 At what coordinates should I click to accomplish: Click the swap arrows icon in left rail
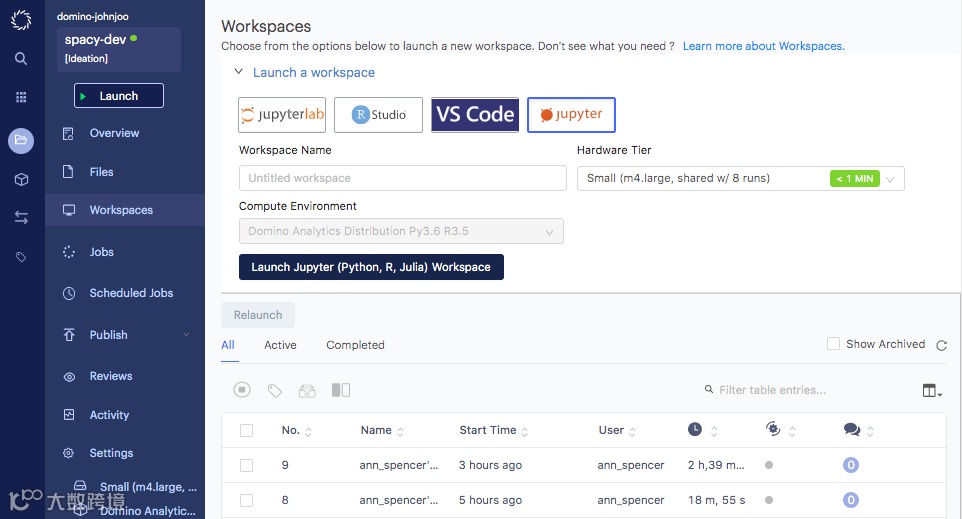(x=21, y=217)
